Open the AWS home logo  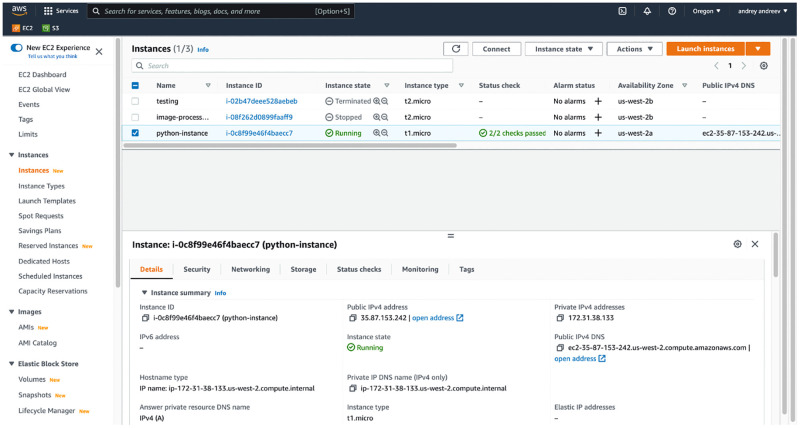point(19,11)
